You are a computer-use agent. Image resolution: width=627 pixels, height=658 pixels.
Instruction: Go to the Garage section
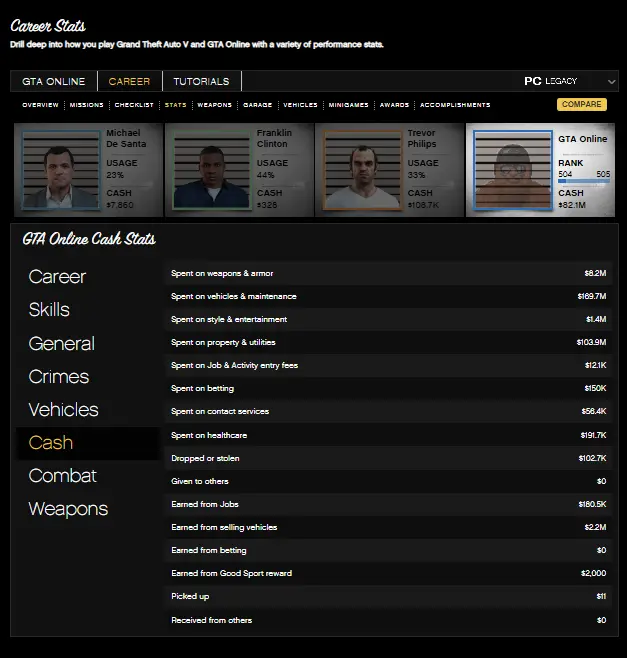pos(258,104)
